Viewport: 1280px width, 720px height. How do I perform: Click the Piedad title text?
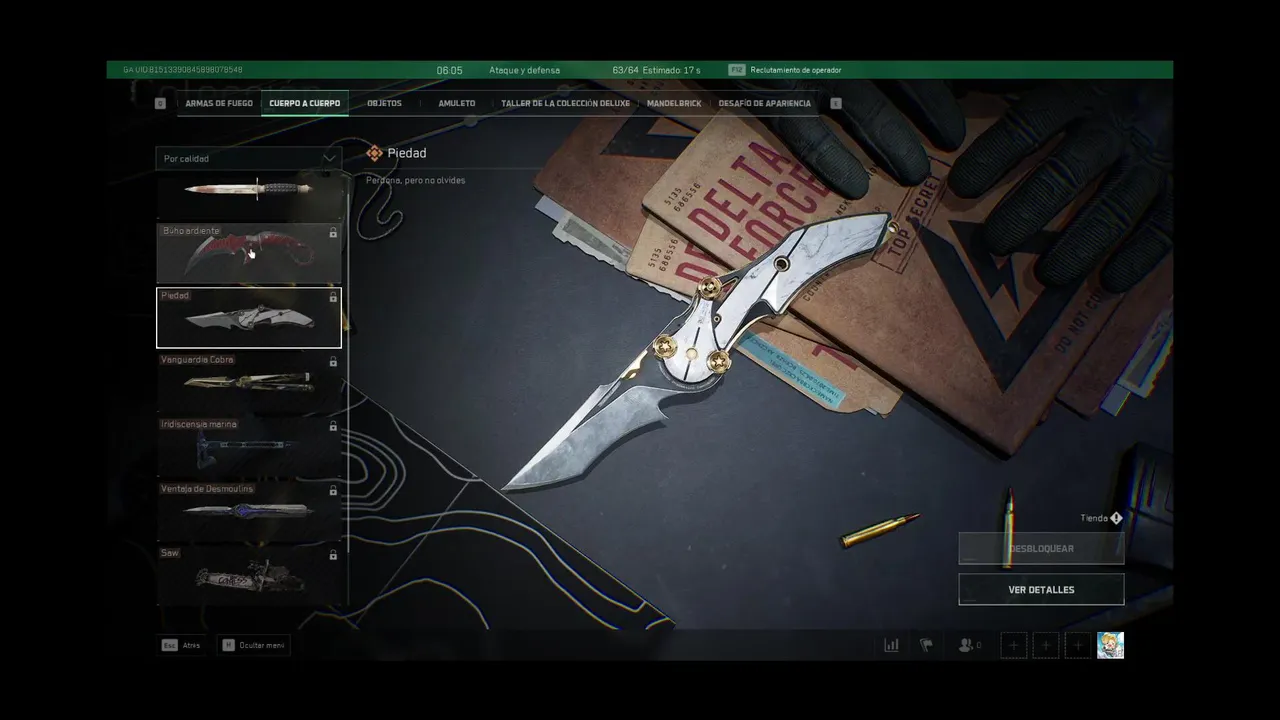[407, 153]
